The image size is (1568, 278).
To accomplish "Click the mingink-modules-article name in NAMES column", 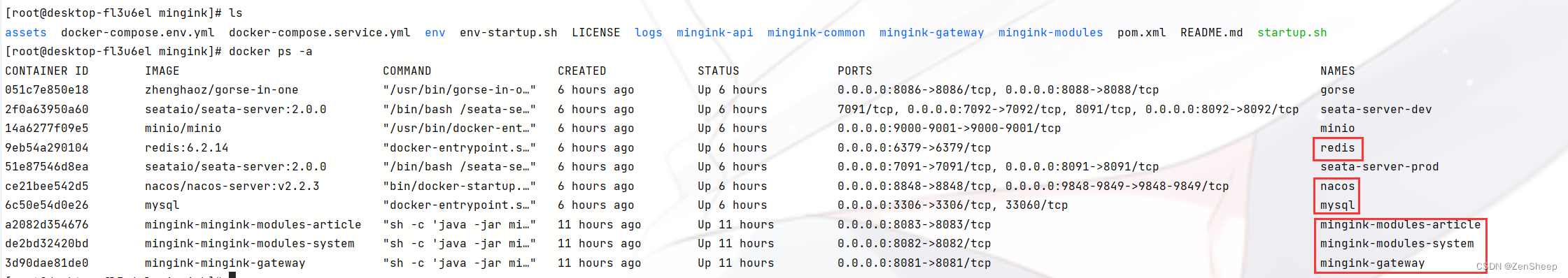I will click(1400, 224).
